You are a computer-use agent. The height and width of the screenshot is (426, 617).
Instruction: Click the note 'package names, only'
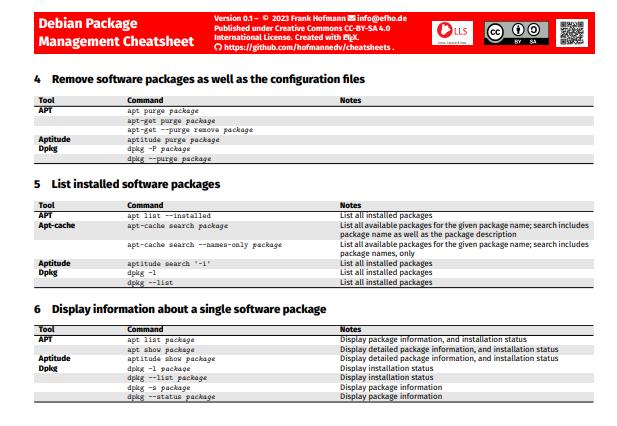point(377,254)
